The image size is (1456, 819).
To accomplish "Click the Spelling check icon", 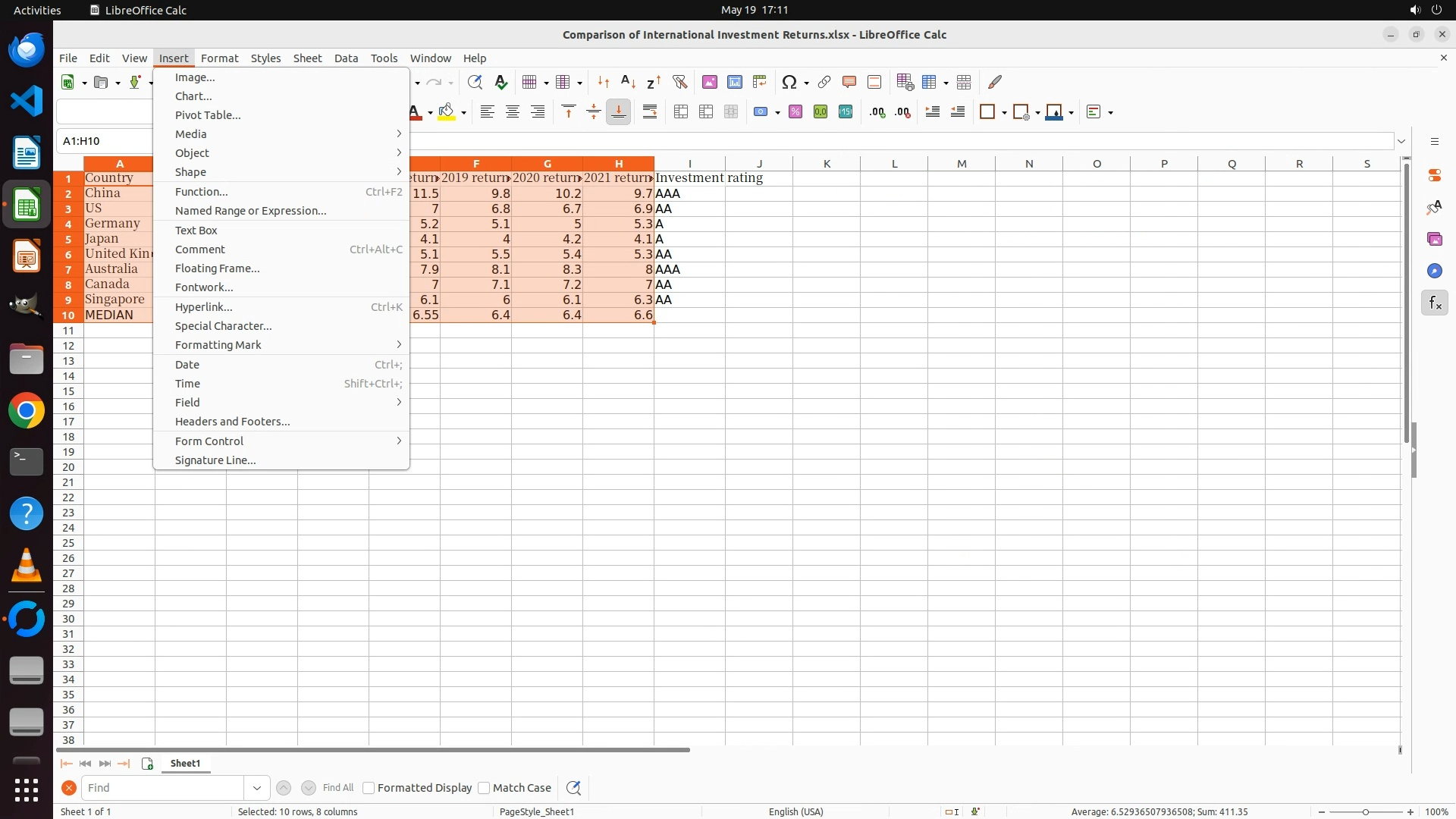I will click(x=500, y=82).
